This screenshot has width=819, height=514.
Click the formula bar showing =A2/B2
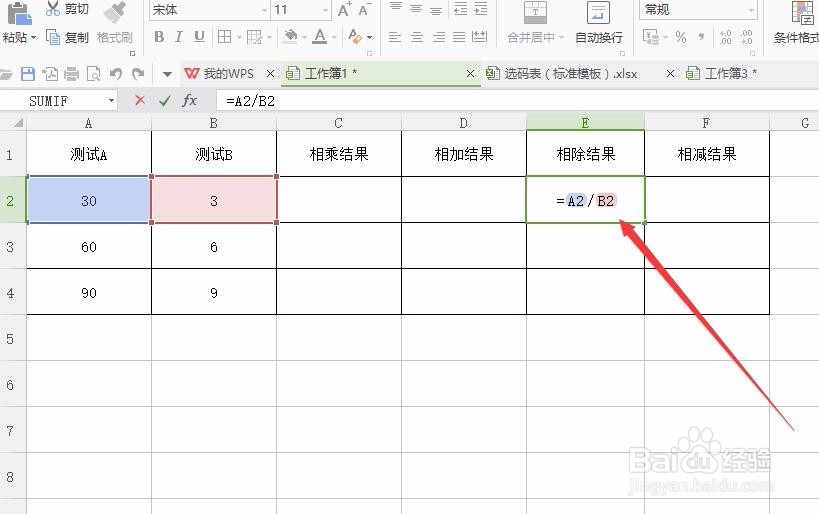[518, 101]
